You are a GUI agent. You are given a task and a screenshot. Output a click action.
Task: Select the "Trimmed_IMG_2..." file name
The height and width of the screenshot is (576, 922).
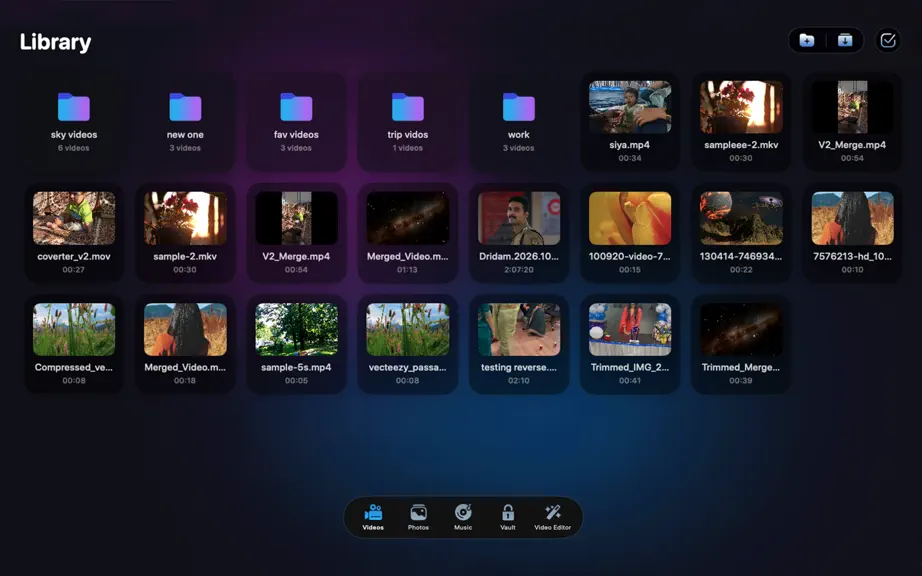point(630,367)
